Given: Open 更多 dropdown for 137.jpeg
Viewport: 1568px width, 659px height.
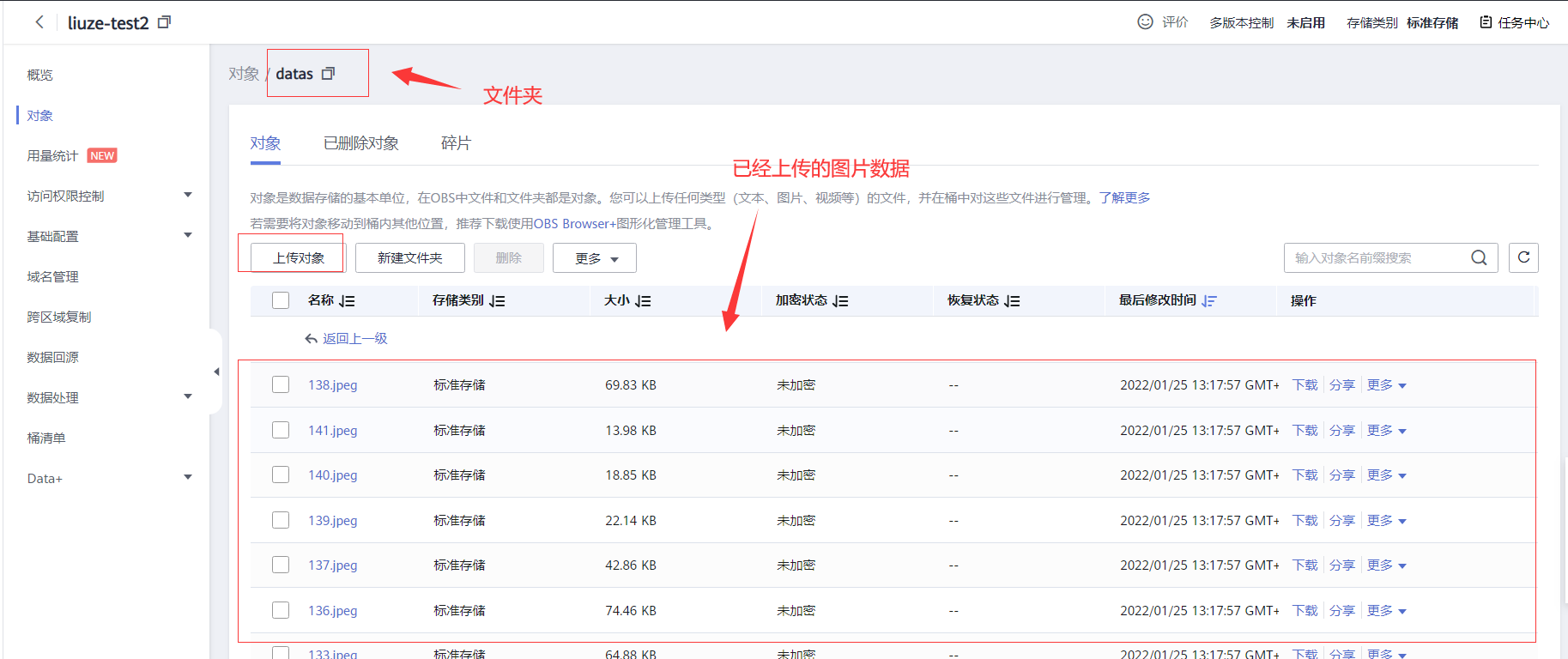Looking at the screenshot, I should (x=1387, y=565).
